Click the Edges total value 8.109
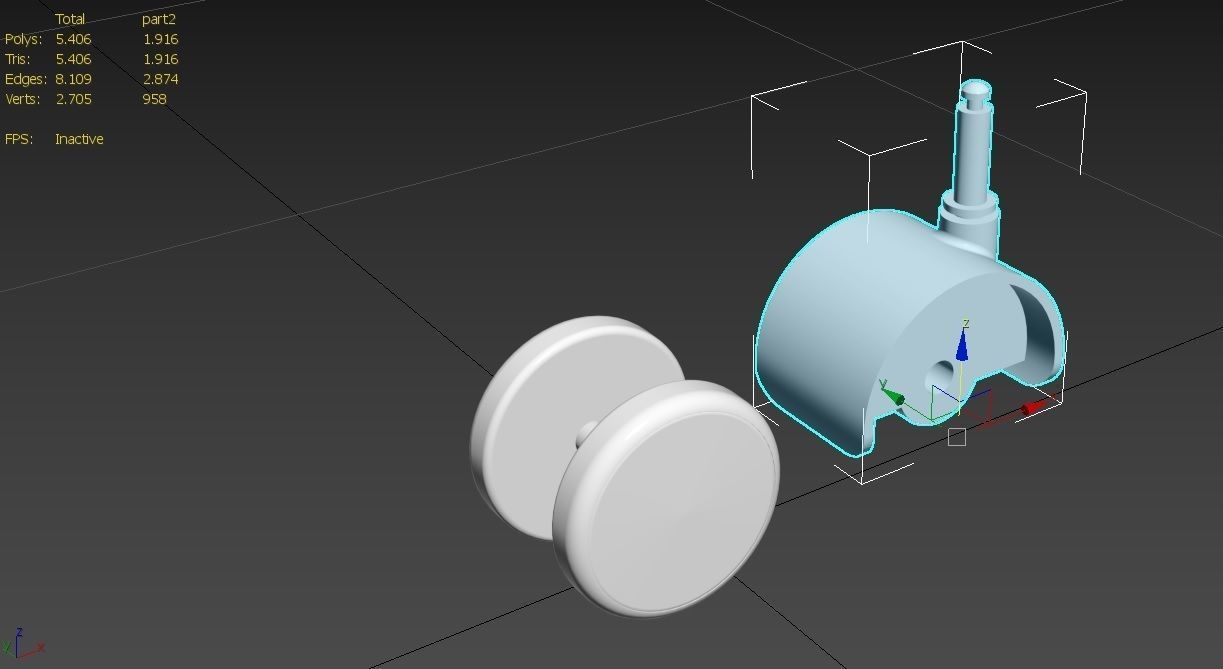 click(x=73, y=79)
